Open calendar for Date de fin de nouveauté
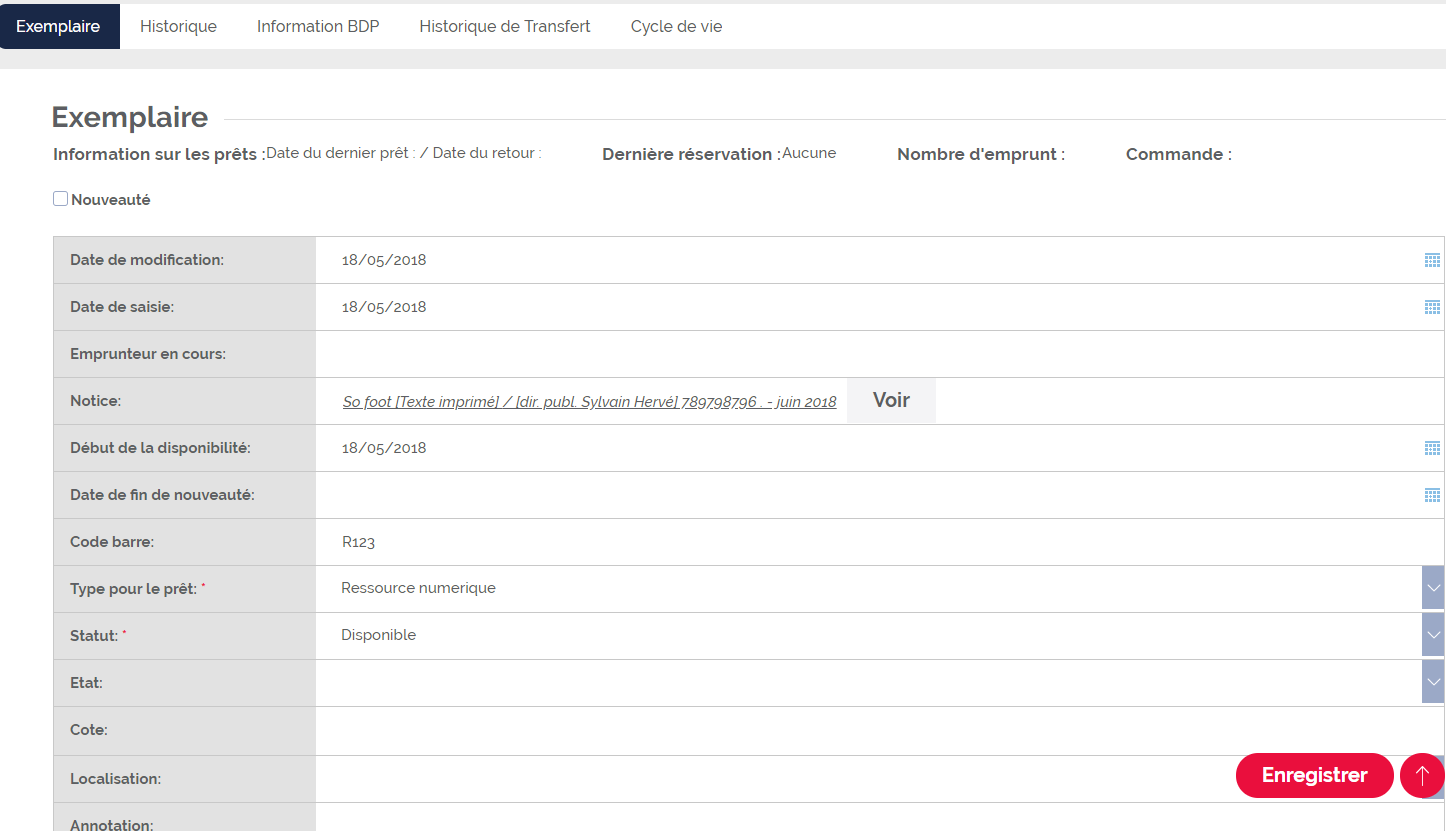Image resolution: width=1446 pixels, height=831 pixels. (1432, 495)
